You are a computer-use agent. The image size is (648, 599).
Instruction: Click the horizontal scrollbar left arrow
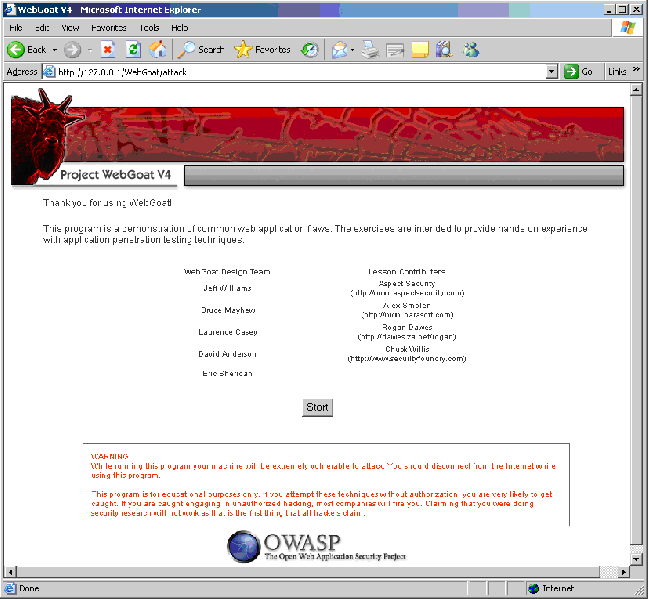click(10, 572)
